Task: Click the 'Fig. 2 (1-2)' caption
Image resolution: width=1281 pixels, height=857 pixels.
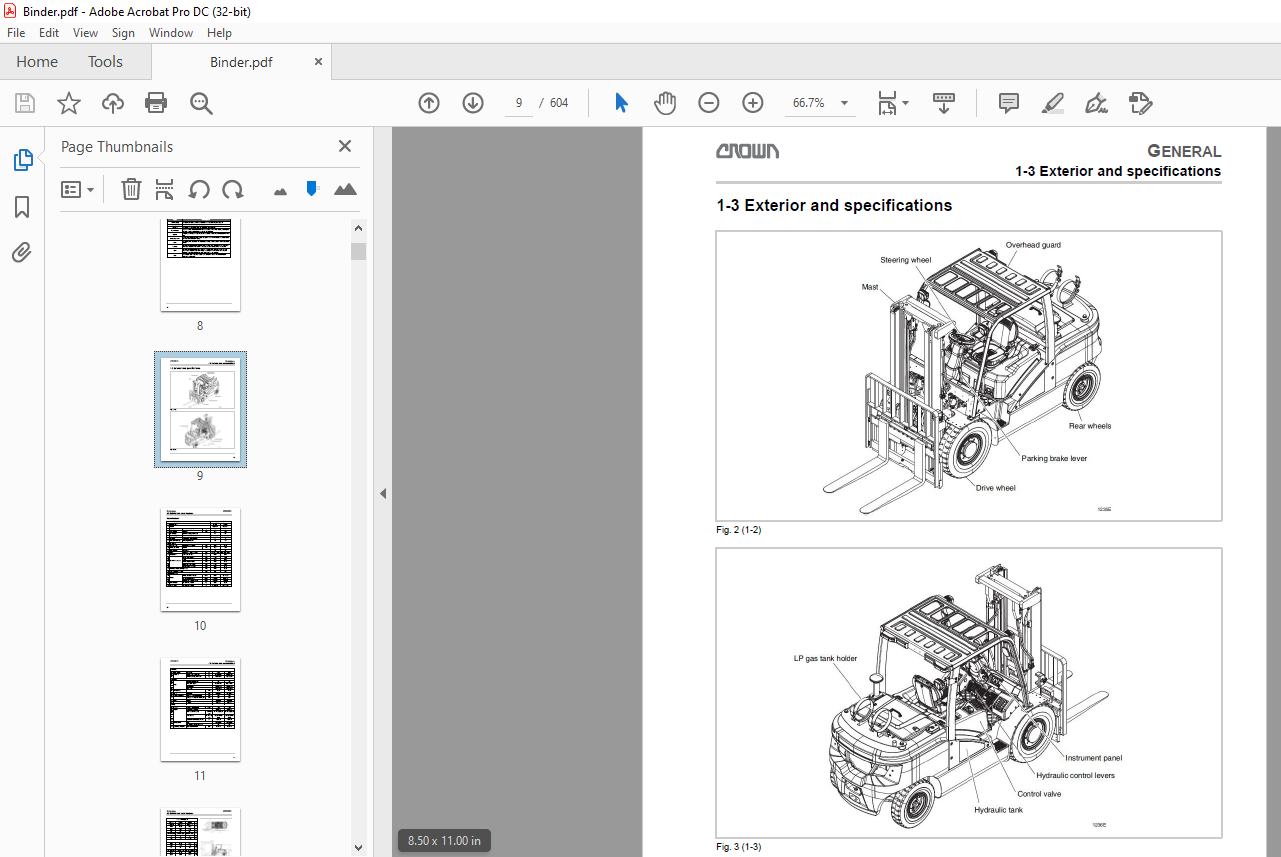Action: tap(739, 530)
